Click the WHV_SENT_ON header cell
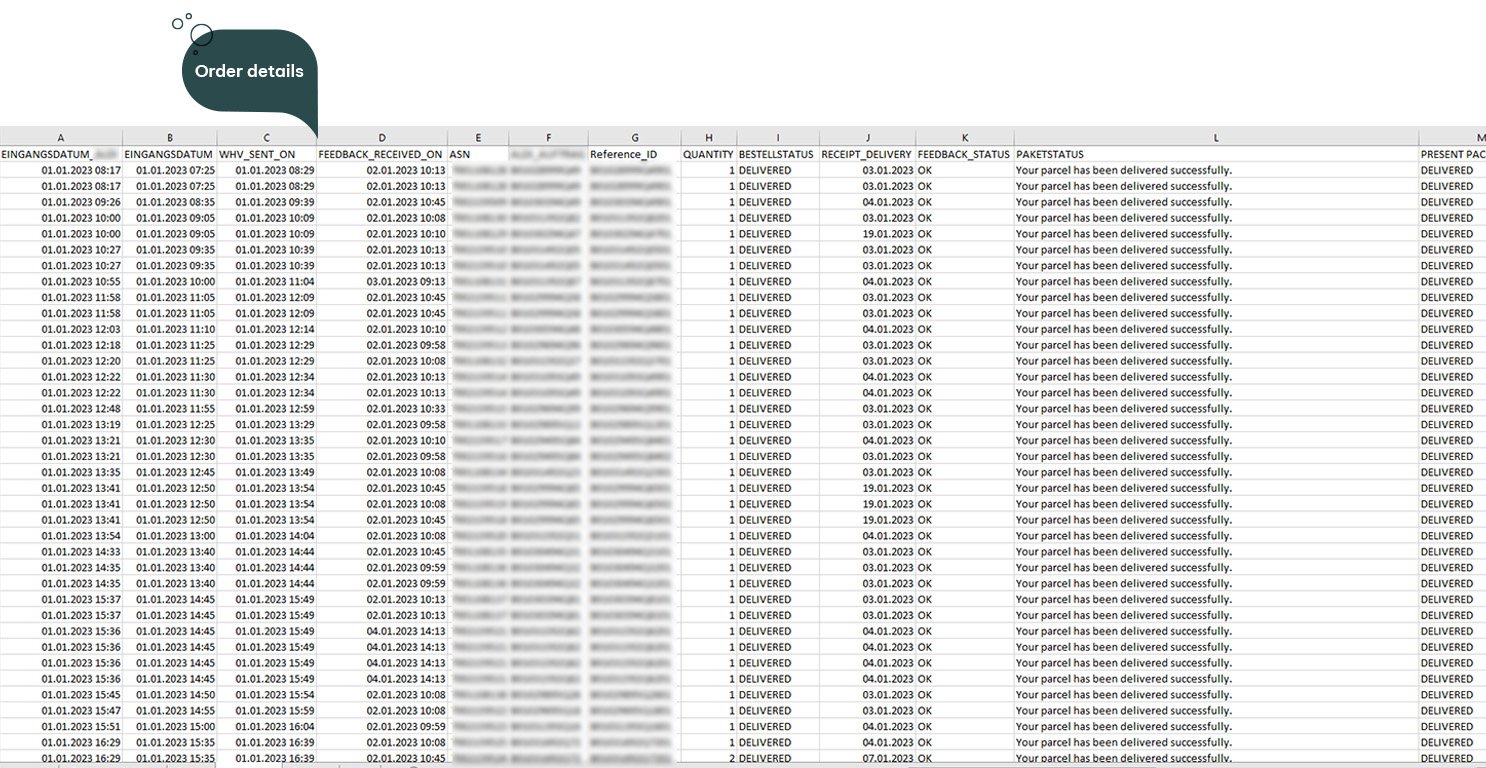Viewport: 1486px width, 768px height. pyautogui.click(x=257, y=155)
